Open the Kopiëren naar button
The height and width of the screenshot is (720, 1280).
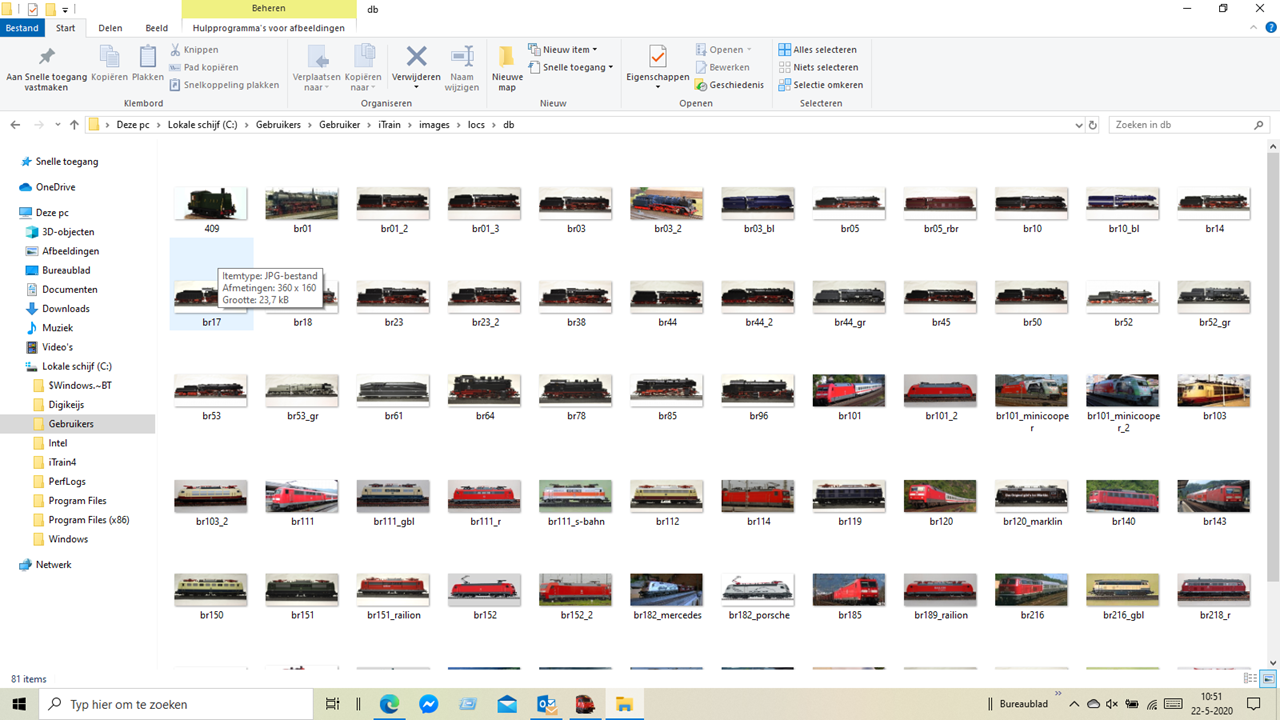click(x=363, y=68)
